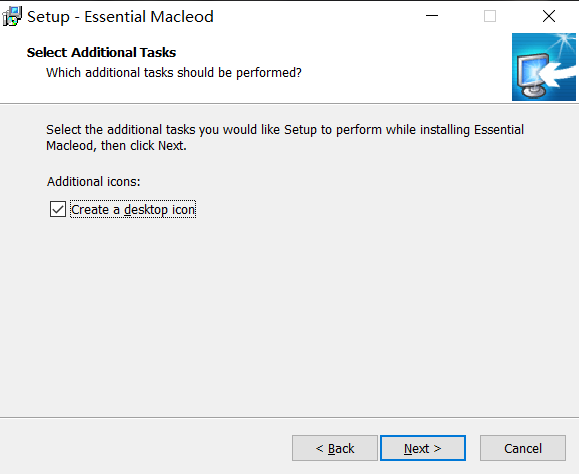Click the empty grey area below the checkbox
This screenshot has width=579, height=474.
(x=288, y=314)
